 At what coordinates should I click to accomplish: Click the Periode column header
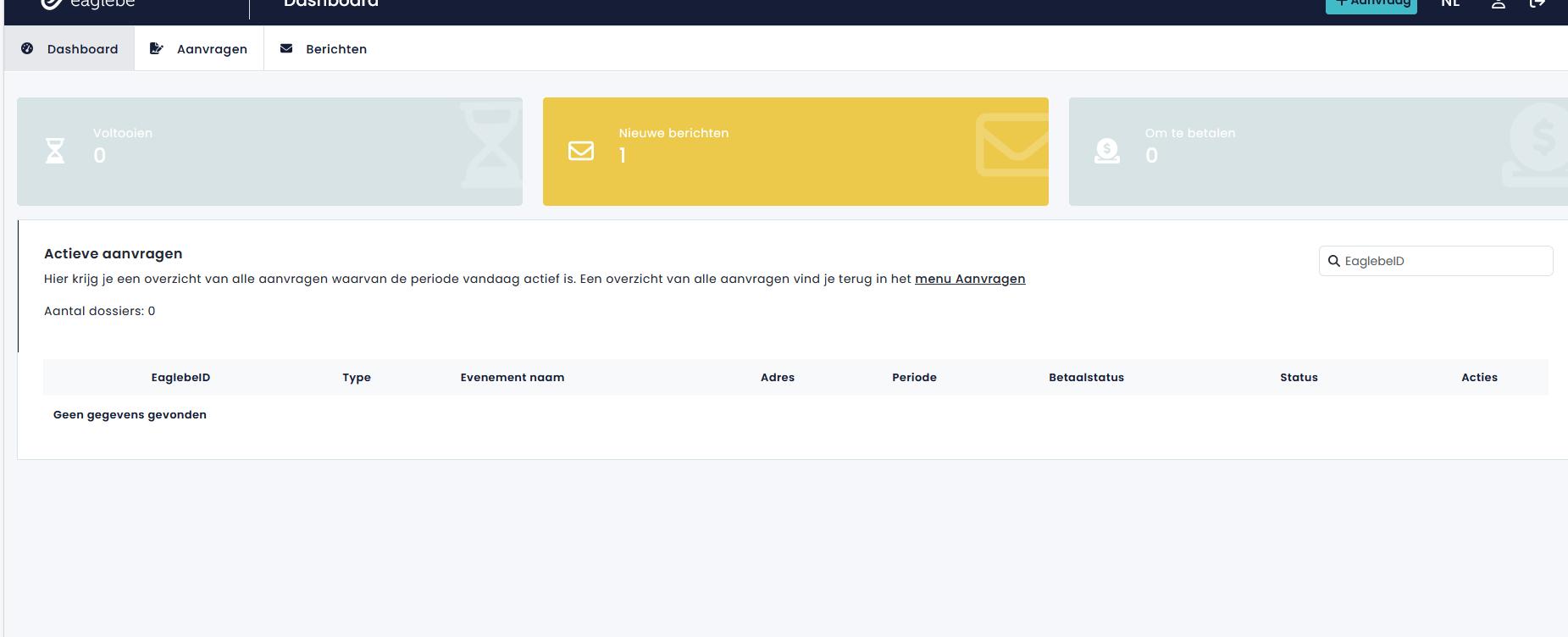coord(914,378)
